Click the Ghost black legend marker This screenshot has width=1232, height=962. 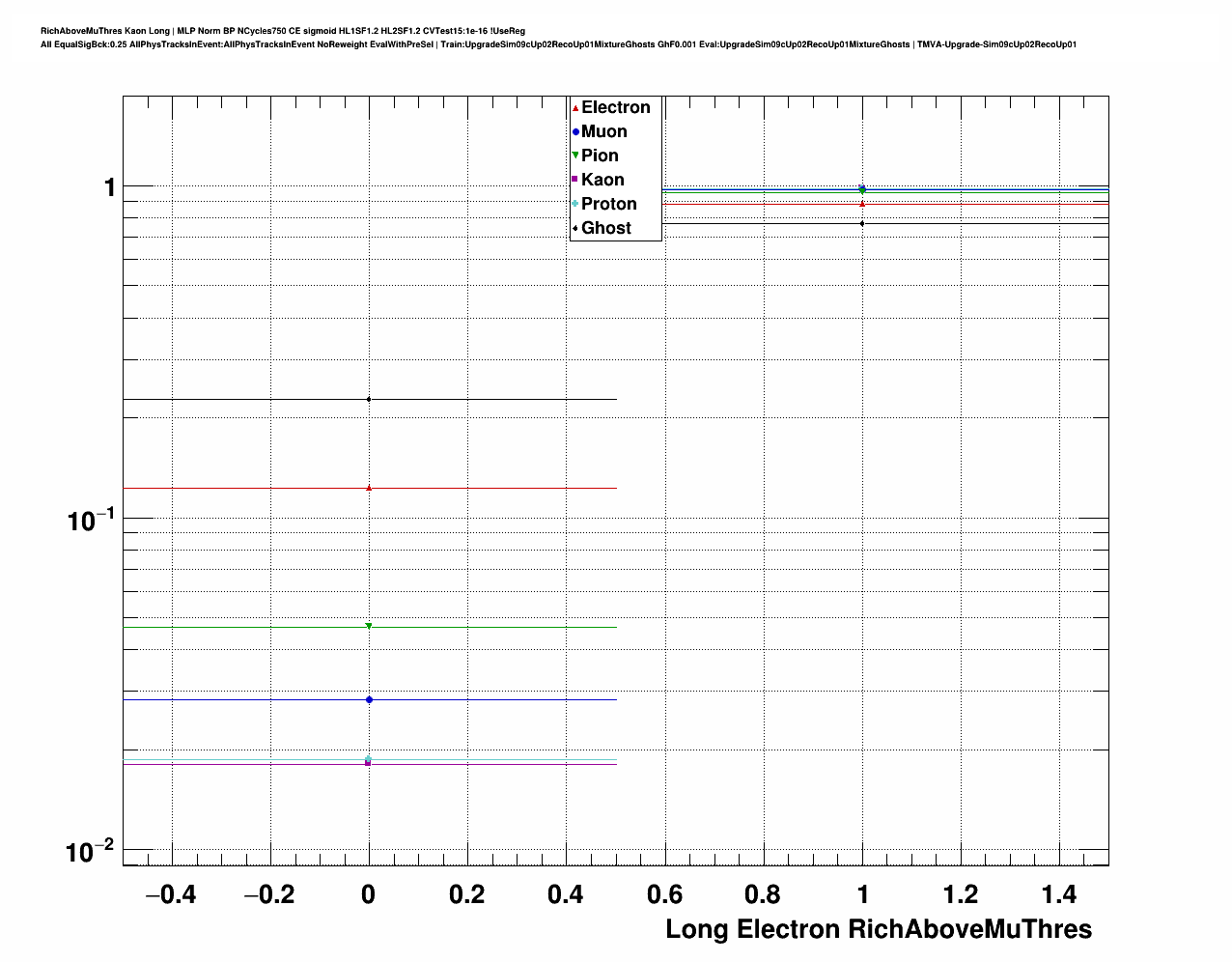coord(575,228)
